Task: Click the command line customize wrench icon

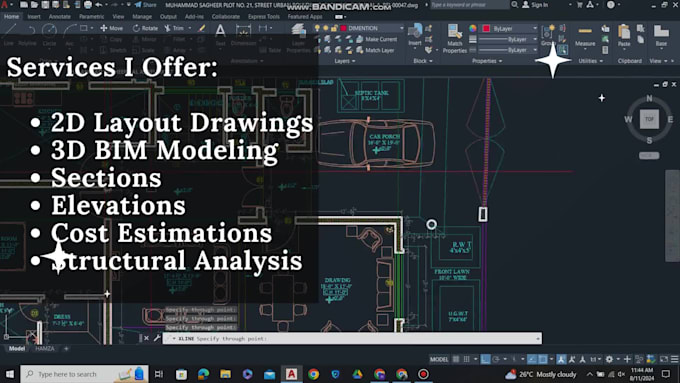Action: [157, 338]
